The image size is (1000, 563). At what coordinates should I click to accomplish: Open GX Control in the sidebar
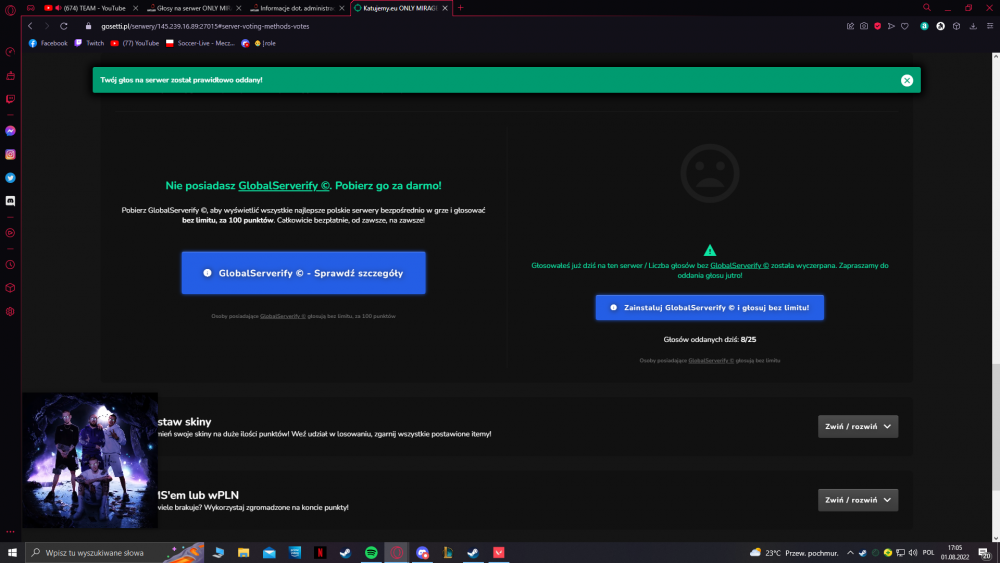click(10, 52)
